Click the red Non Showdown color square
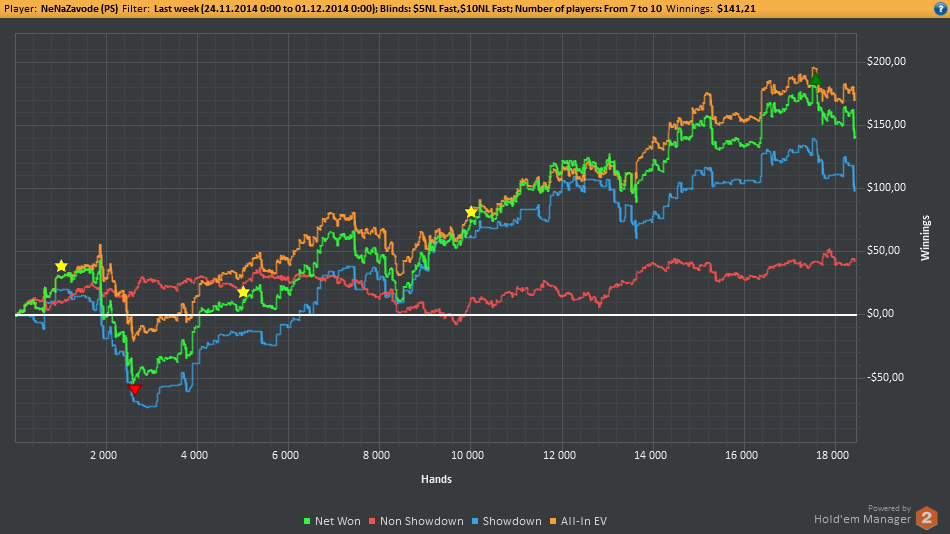The height and width of the screenshot is (534, 950). tap(373, 521)
